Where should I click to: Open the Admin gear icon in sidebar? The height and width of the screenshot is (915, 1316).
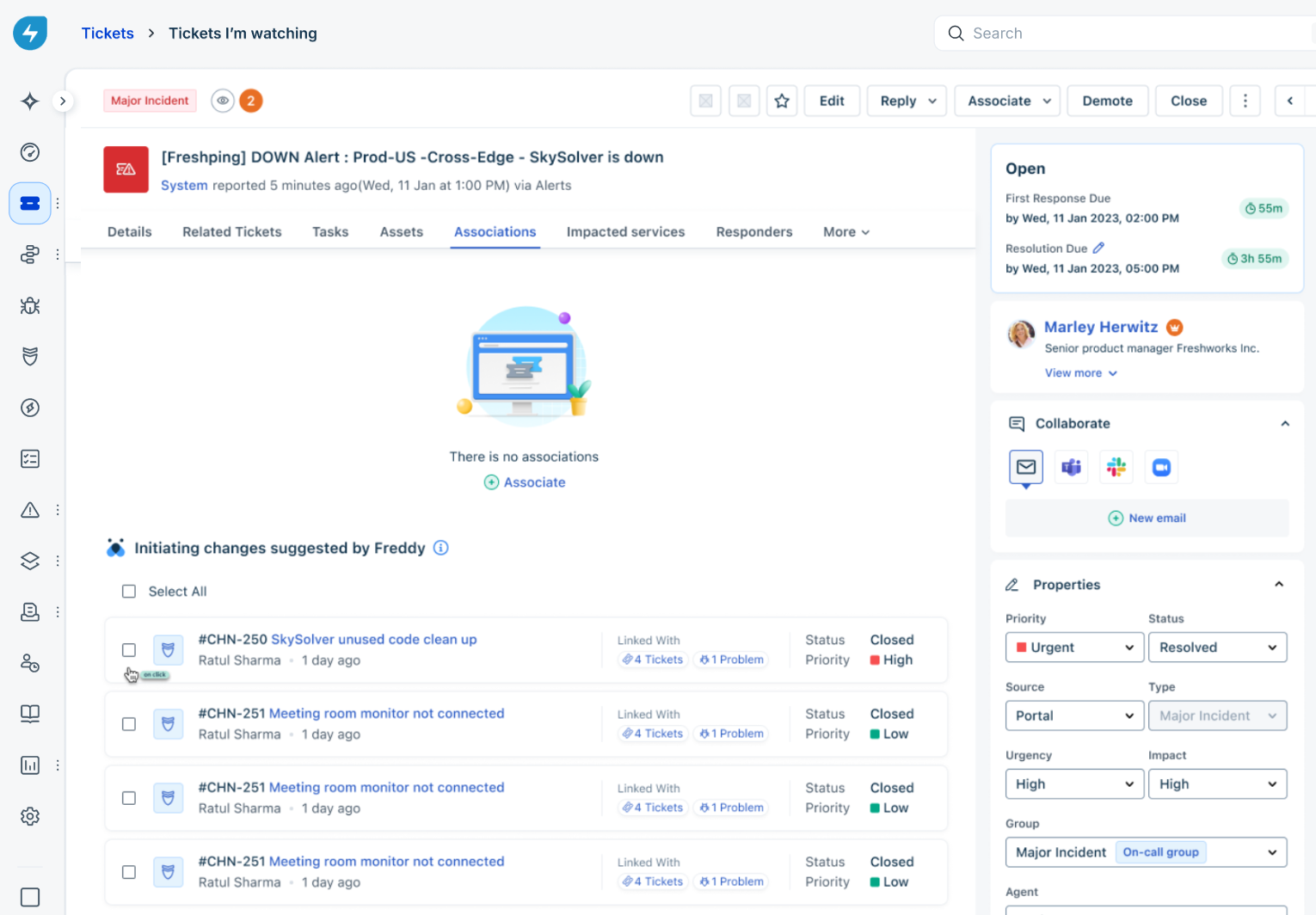[30, 816]
